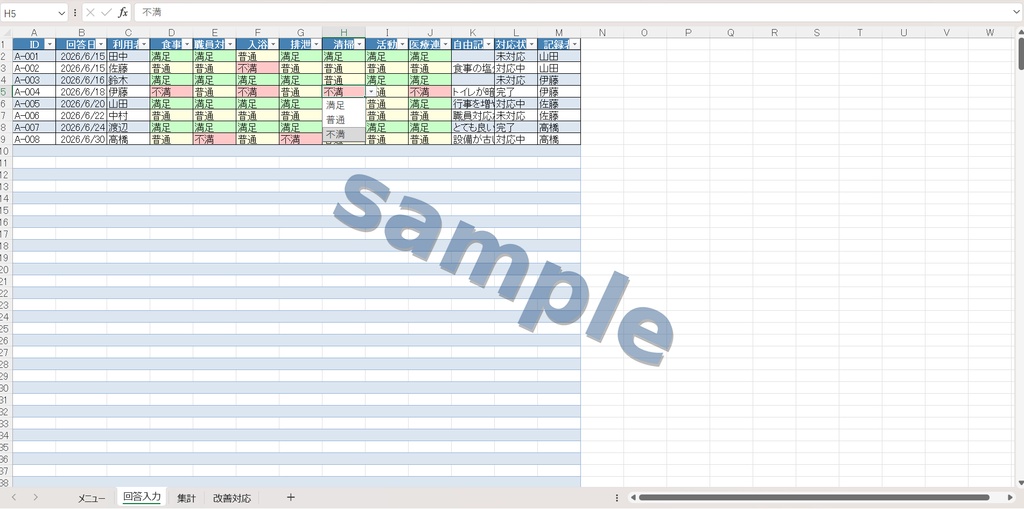This screenshot has height=509, width=1024.
Task: Select the 記録者 cell 高橋 in row A-008
Action: [x=559, y=139]
